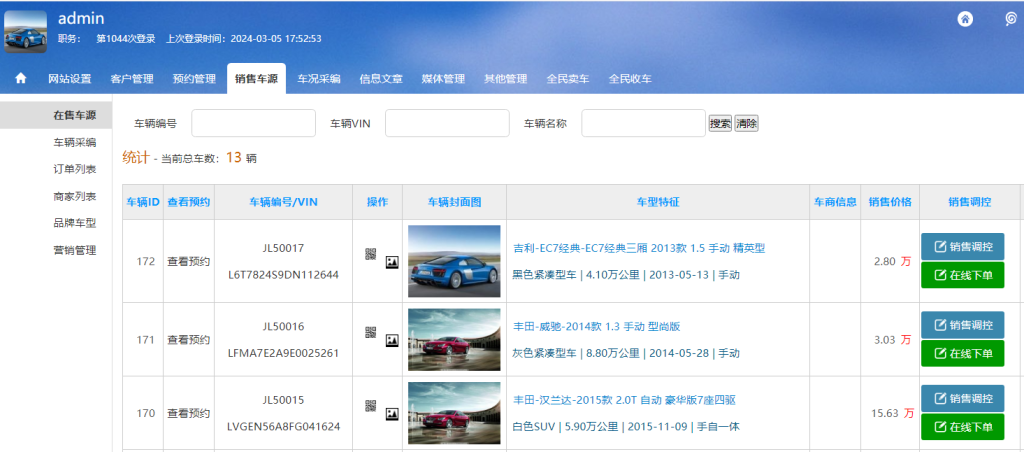Click the price 2.80 万
Screen dimensions: 1024x452
893,261
